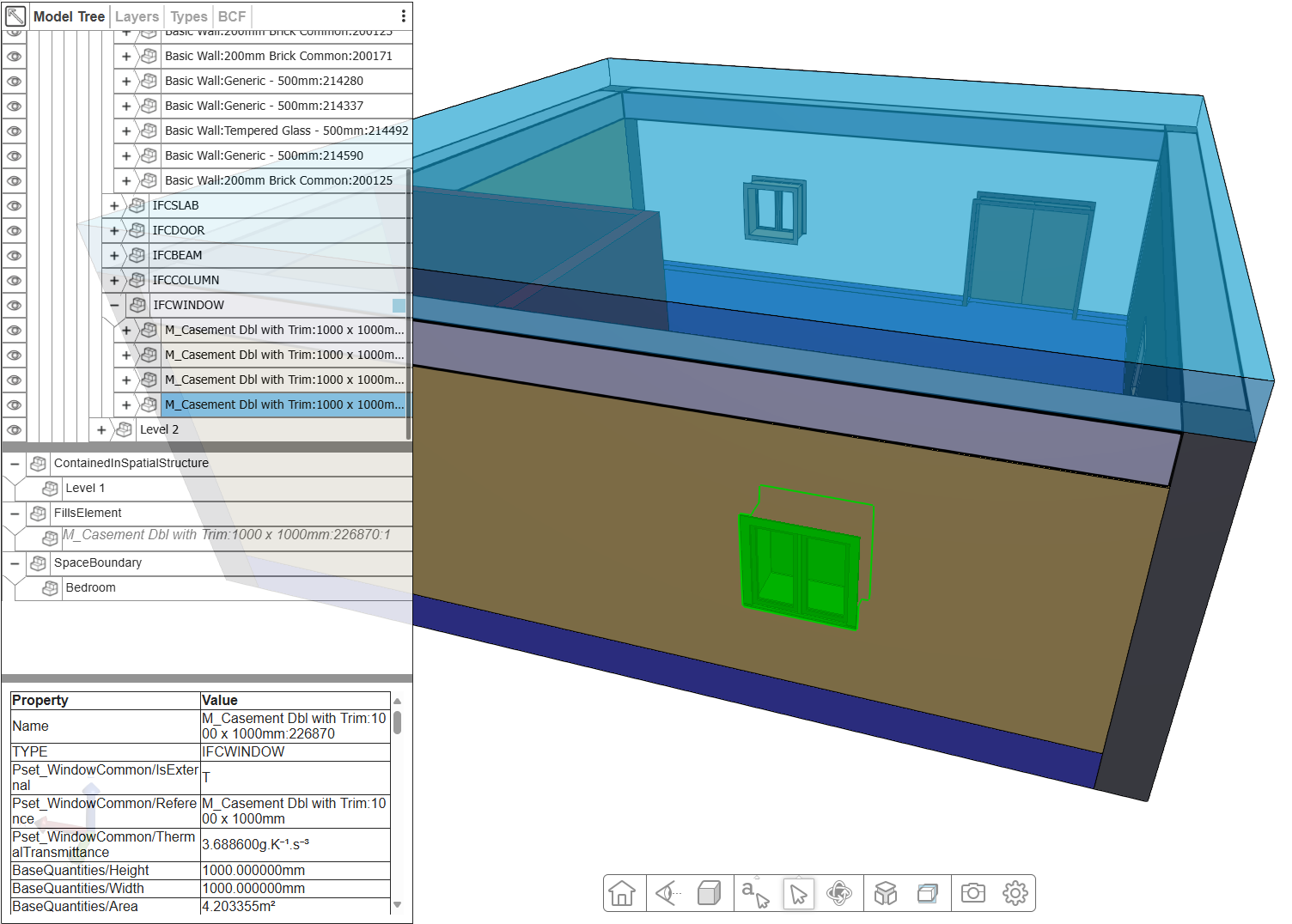Hide IFCSLAB using its eye icon
Viewport: 1292px width, 924px height.
pyautogui.click(x=14, y=206)
